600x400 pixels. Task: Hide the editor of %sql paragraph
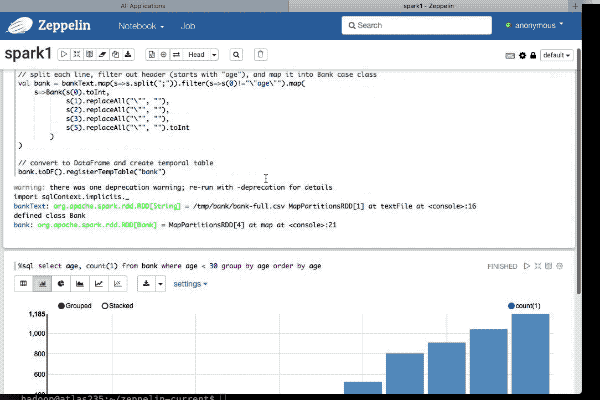538,266
